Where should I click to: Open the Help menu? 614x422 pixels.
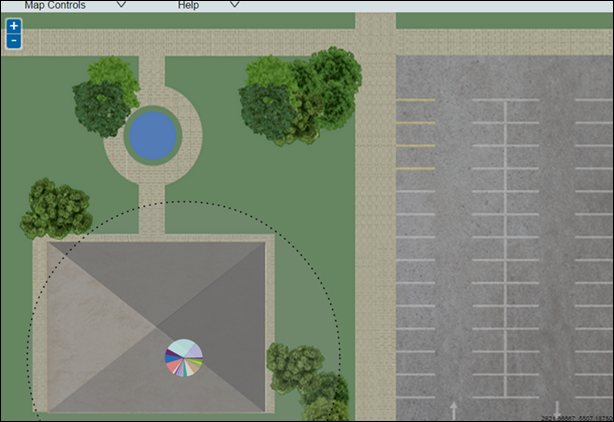(x=188, y=5)
